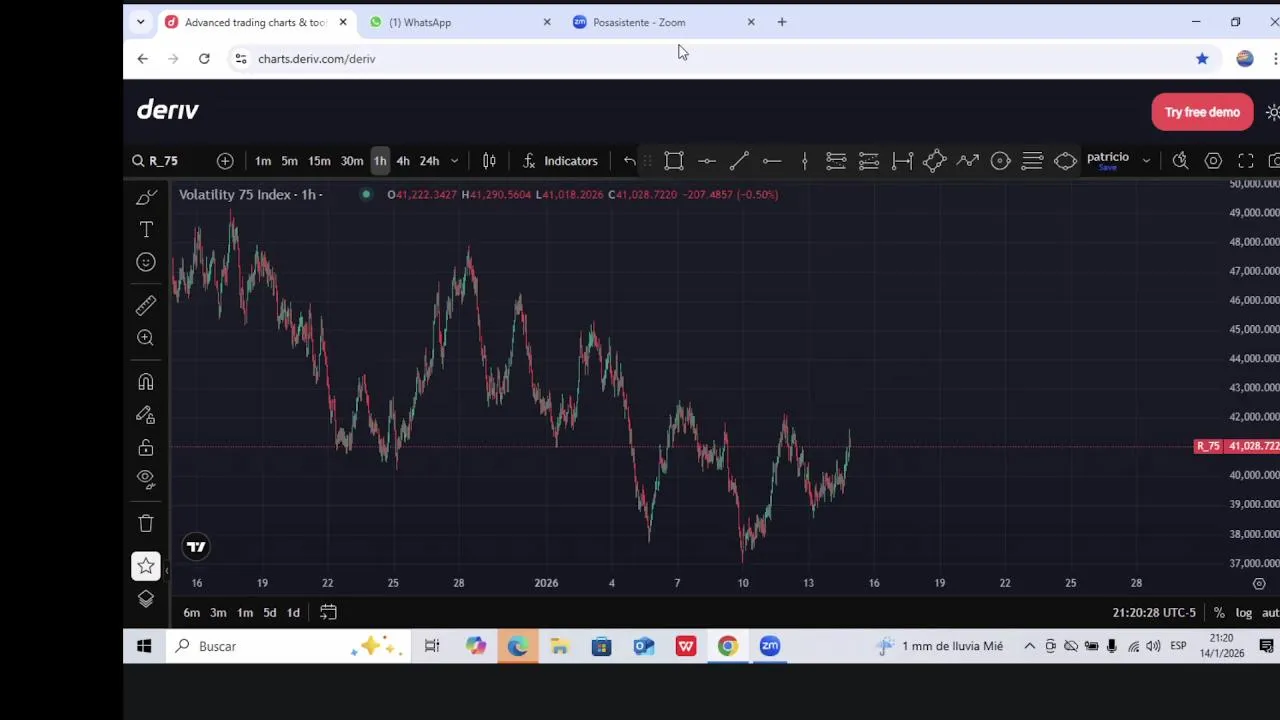Click the trash remove drawings icon
Screen dimensions: 1280x720
[146, 523]
